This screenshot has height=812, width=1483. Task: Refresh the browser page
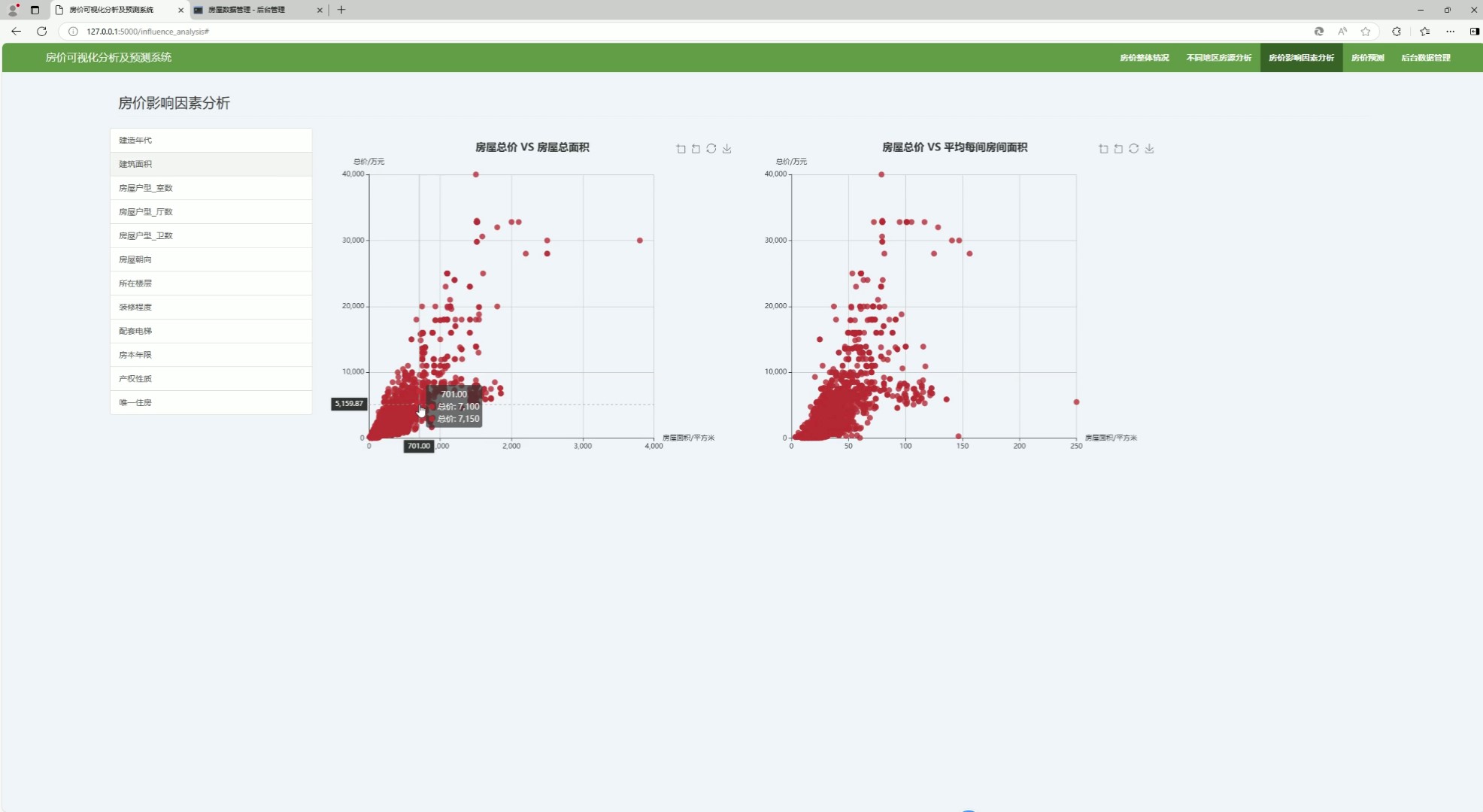tap(42, 32)
